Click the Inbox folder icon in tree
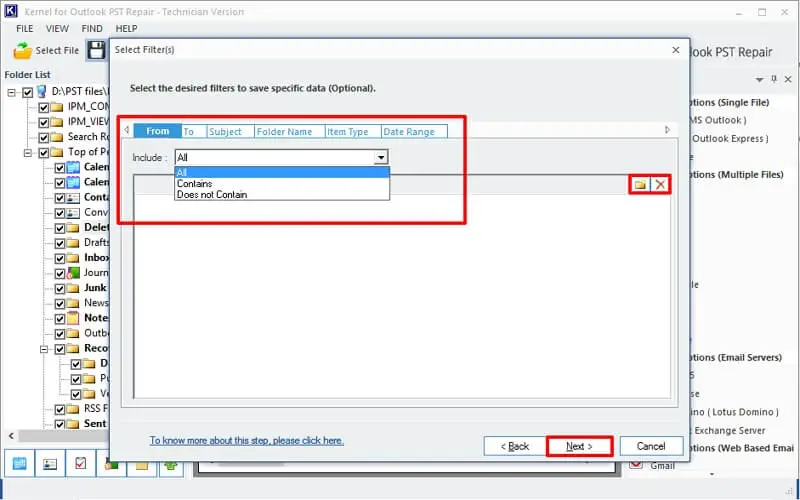This screenshot has width=800, height=500. [73, 258]
